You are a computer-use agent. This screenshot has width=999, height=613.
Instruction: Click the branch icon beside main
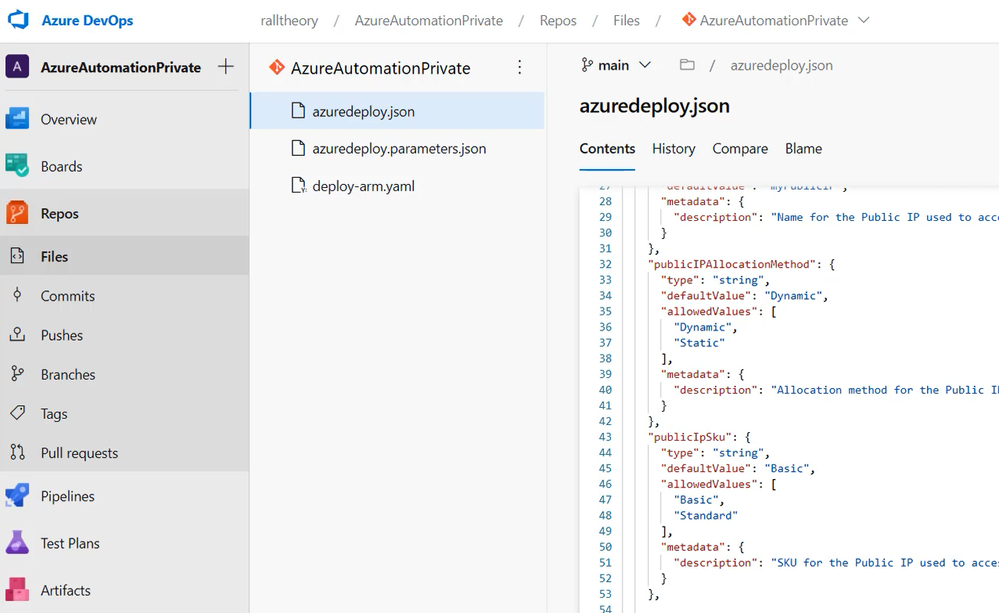pos(587,65)
